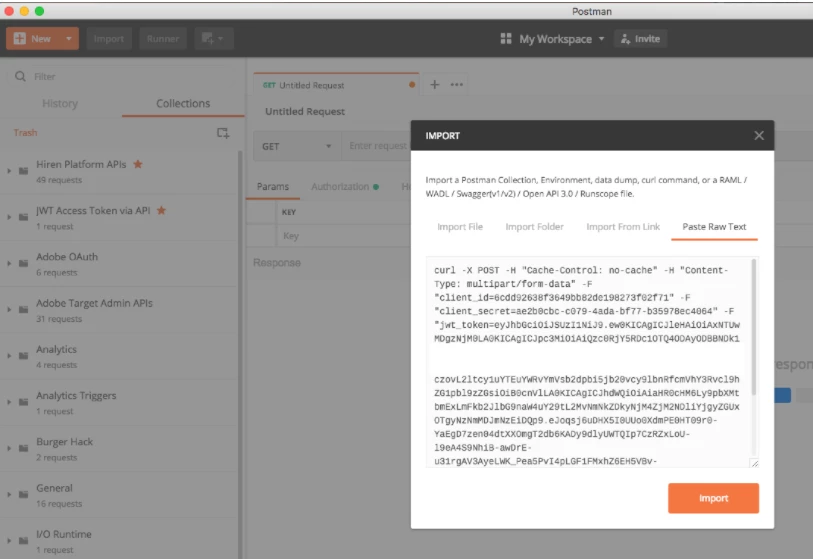
Task: Toggle star on JWT Access Token via API
Action: coord(161,210)
